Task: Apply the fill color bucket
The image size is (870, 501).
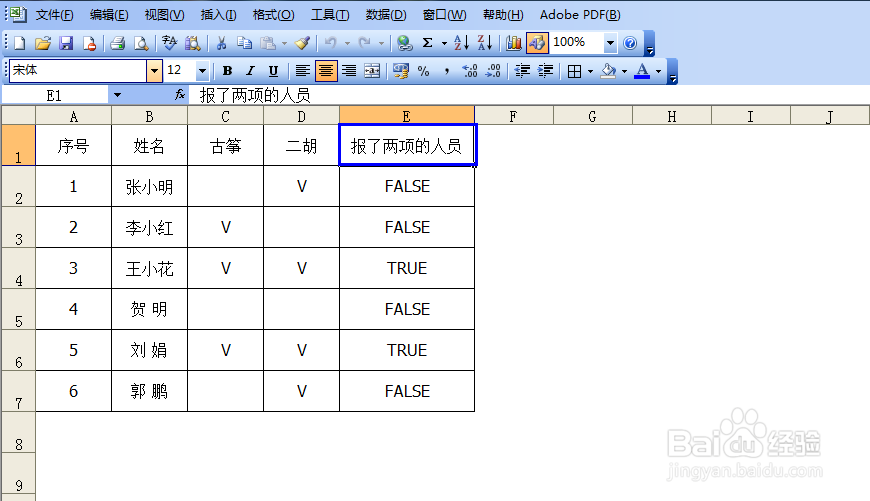Action: pos(609,71)
